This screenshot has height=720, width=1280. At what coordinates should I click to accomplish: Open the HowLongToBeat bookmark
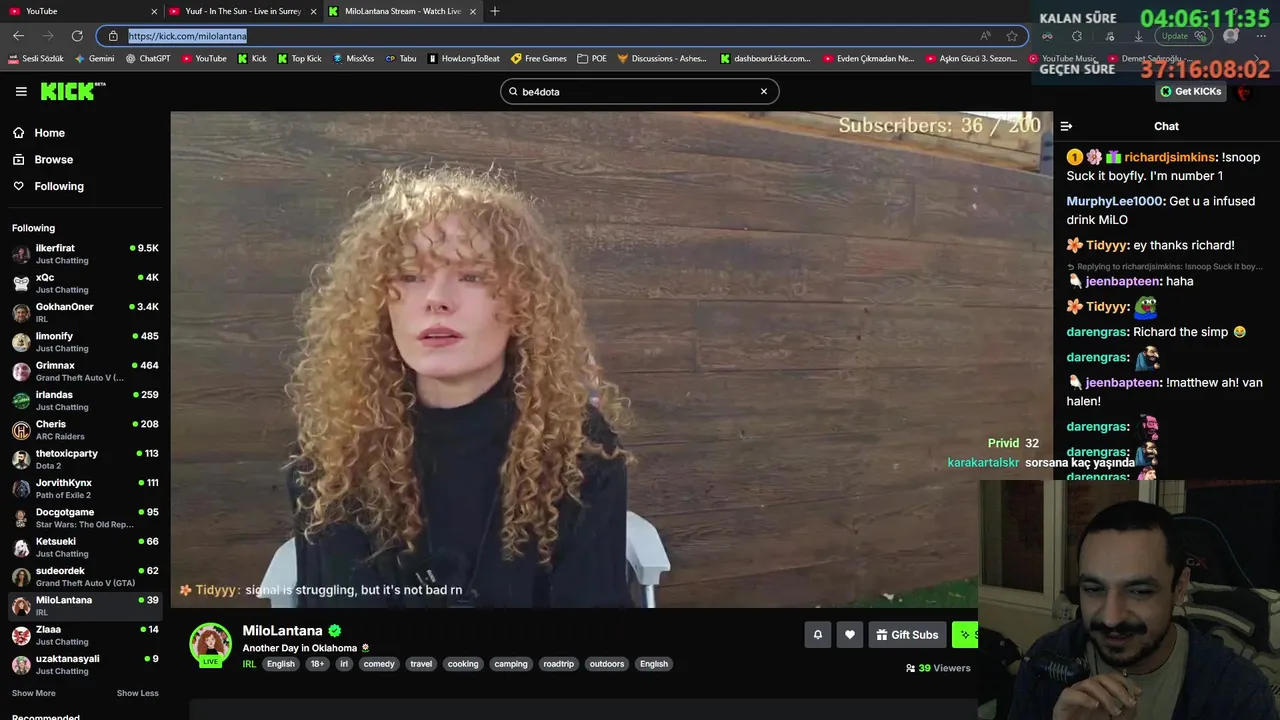(463, 59)
